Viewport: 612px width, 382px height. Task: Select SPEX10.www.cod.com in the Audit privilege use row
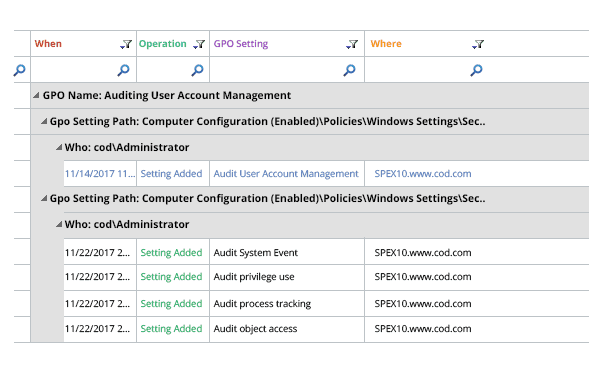(423, 277)
